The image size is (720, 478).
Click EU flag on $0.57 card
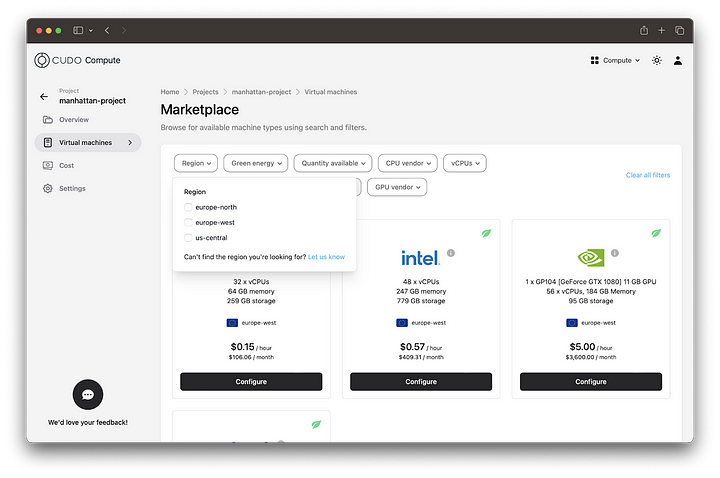coord(402,323)
